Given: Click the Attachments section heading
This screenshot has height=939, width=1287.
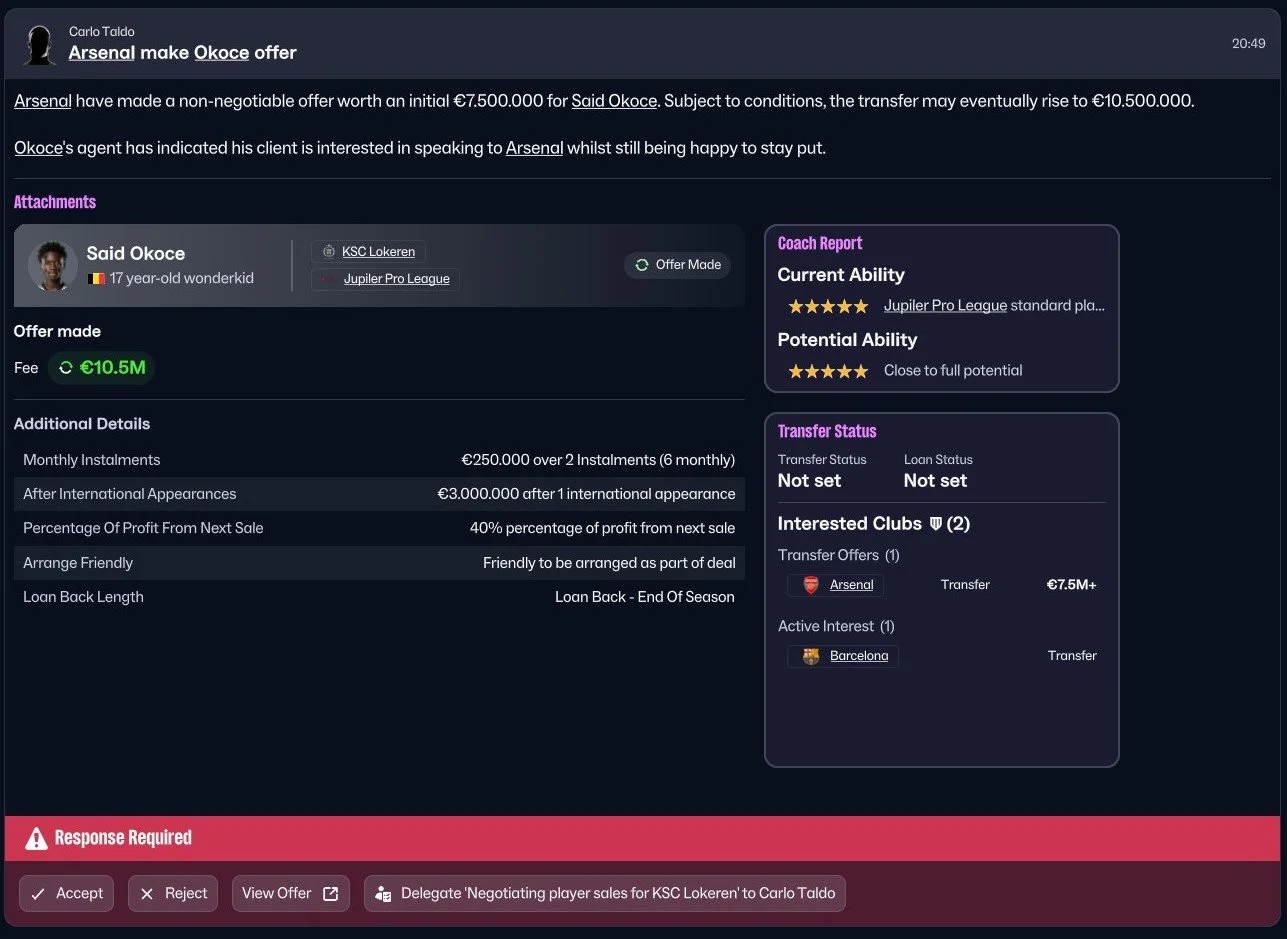Looking at the screenshot, I should pyautogui.click(x=55, y=202).
